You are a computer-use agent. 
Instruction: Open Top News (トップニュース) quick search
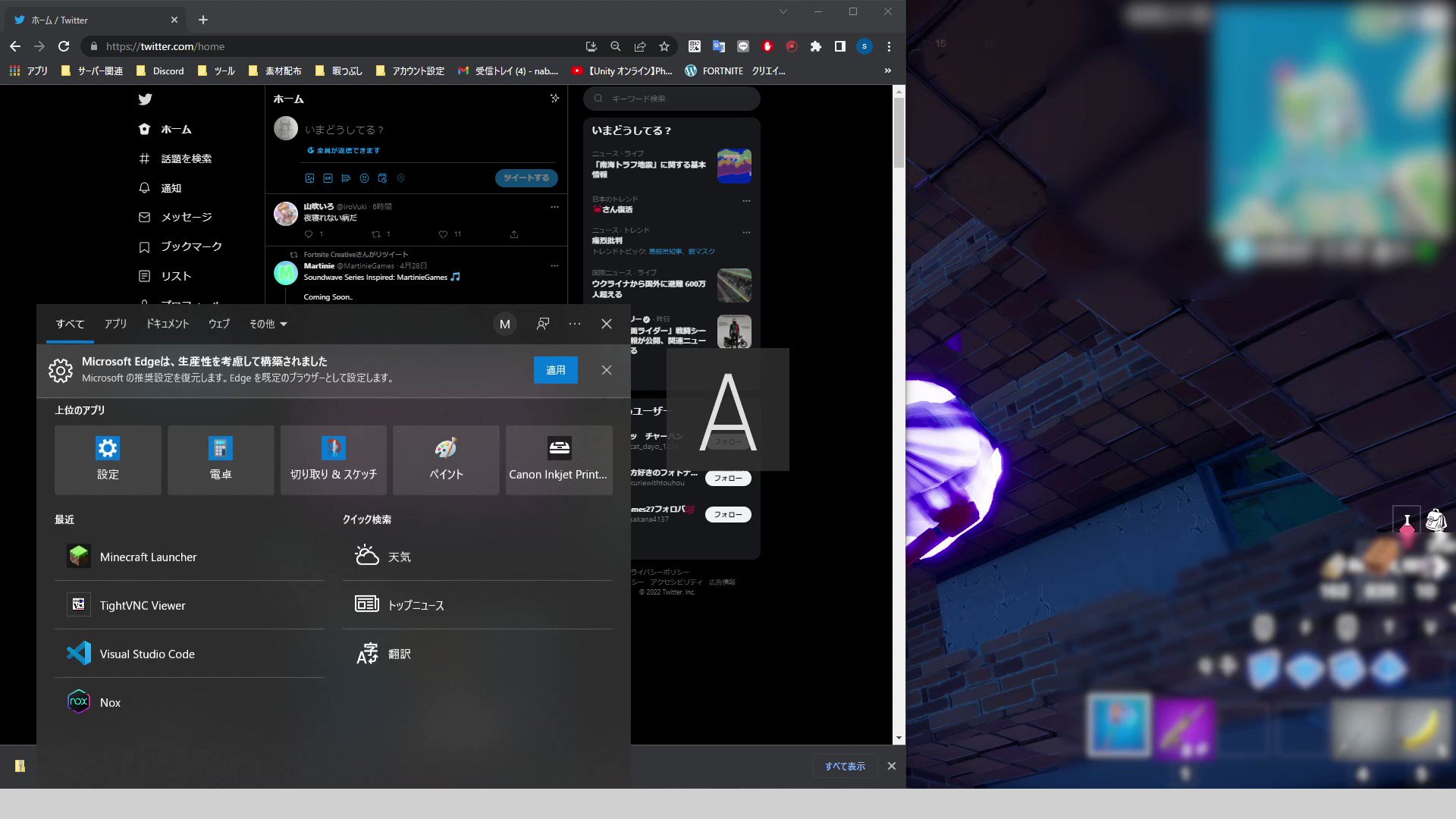(x=478, y=605)
